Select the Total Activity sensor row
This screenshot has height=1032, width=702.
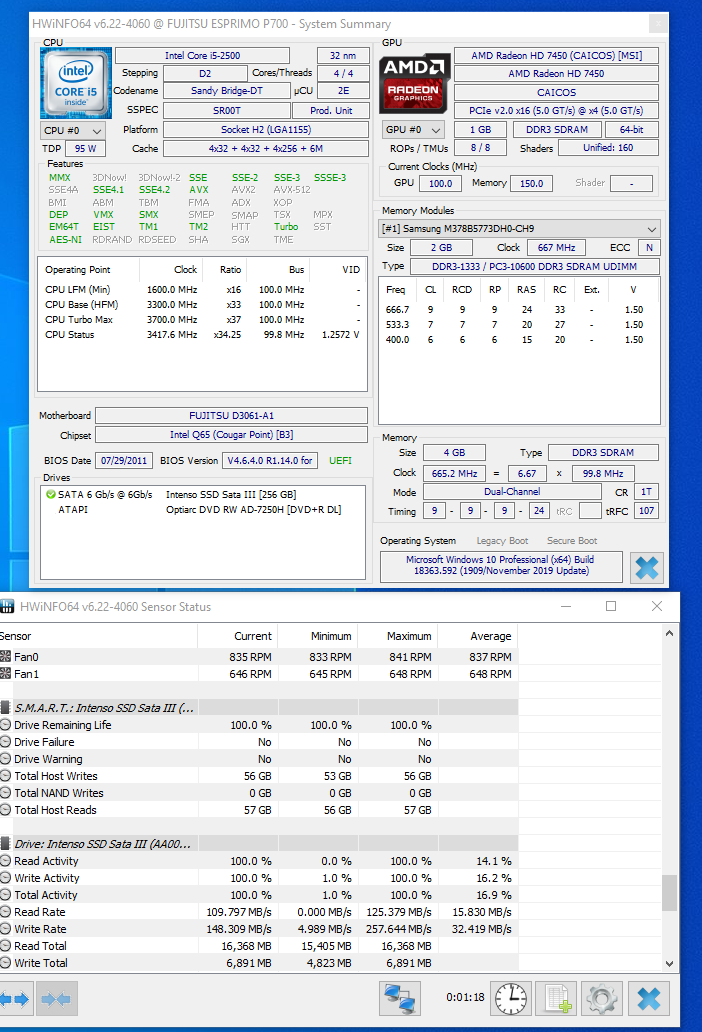259,895
